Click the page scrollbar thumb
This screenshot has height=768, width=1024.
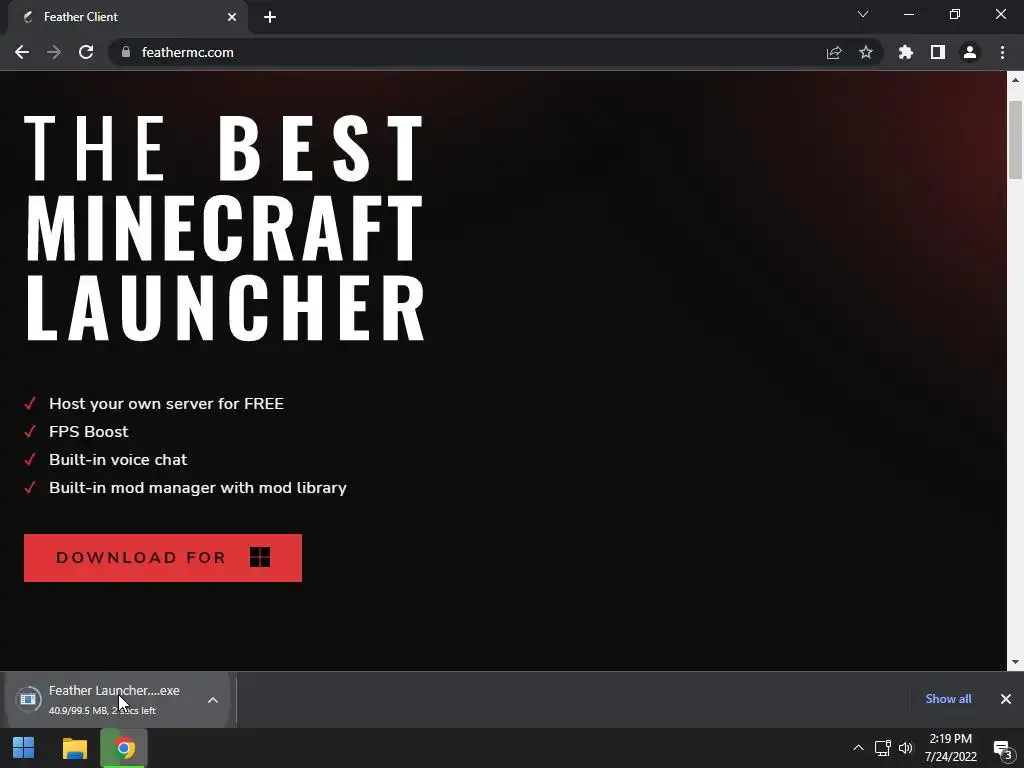1015,140
